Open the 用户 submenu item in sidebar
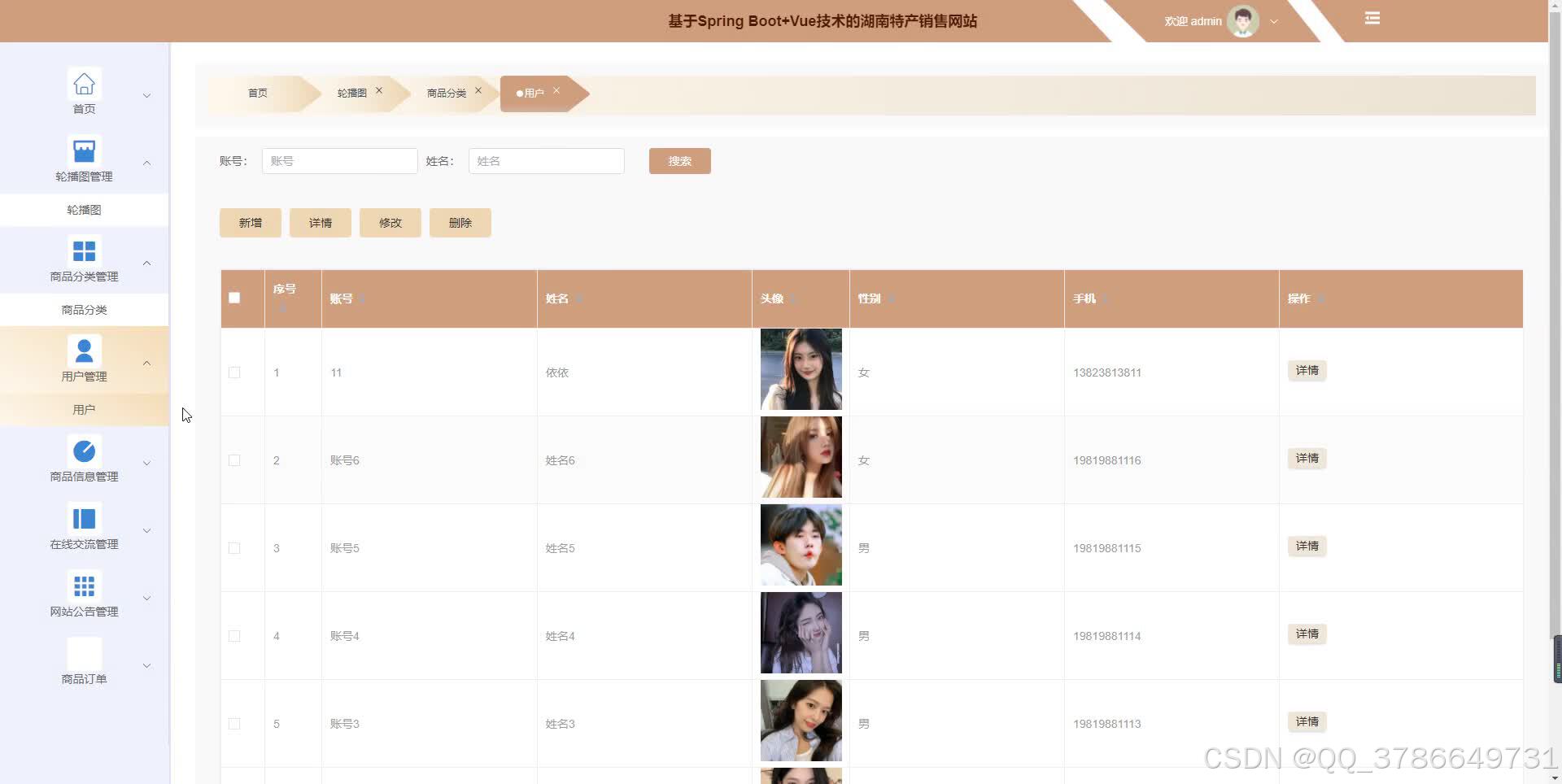Viewport: 1562px width, 784px height. coord(84,410)
